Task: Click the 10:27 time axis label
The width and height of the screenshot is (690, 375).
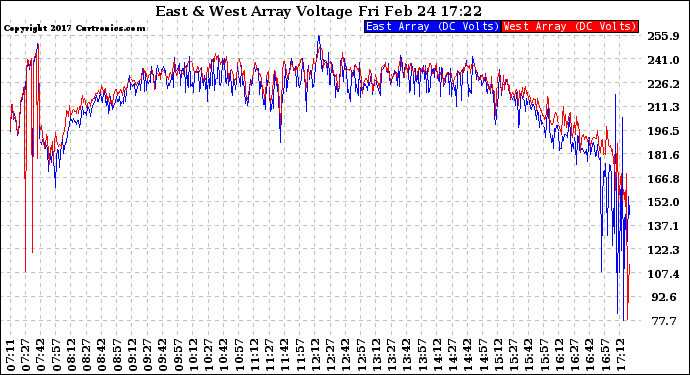Action: [209, 355]
